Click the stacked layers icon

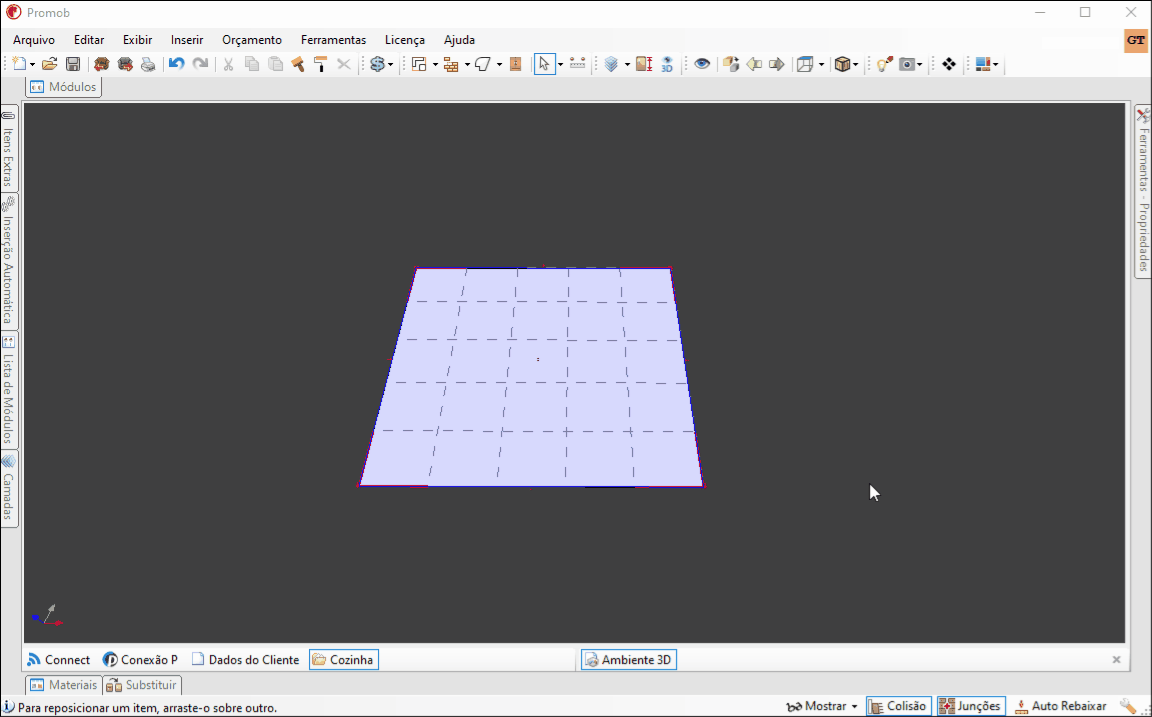(x=611, y=64)
